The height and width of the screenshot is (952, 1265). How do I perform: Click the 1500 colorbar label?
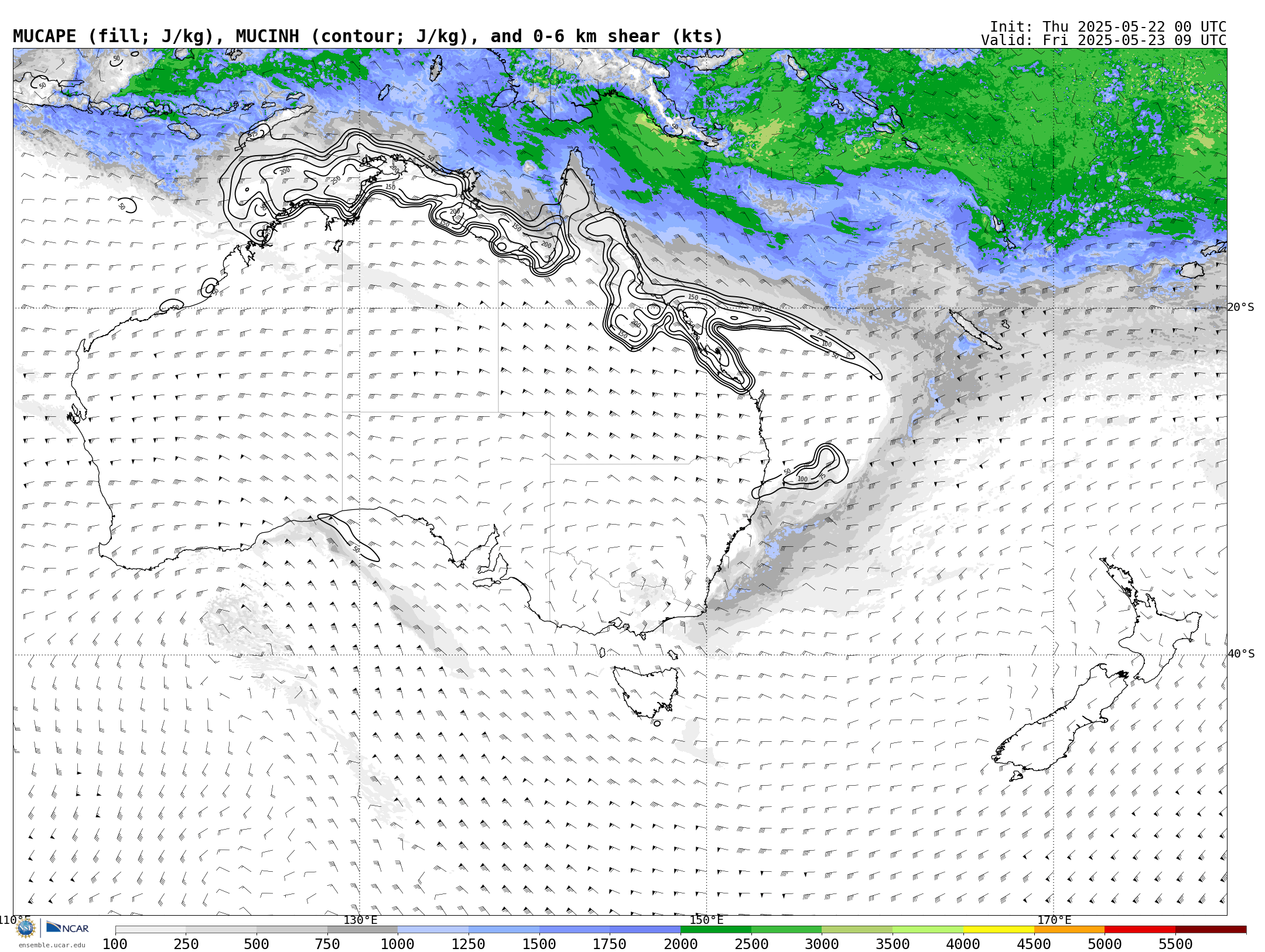[539, 944]
